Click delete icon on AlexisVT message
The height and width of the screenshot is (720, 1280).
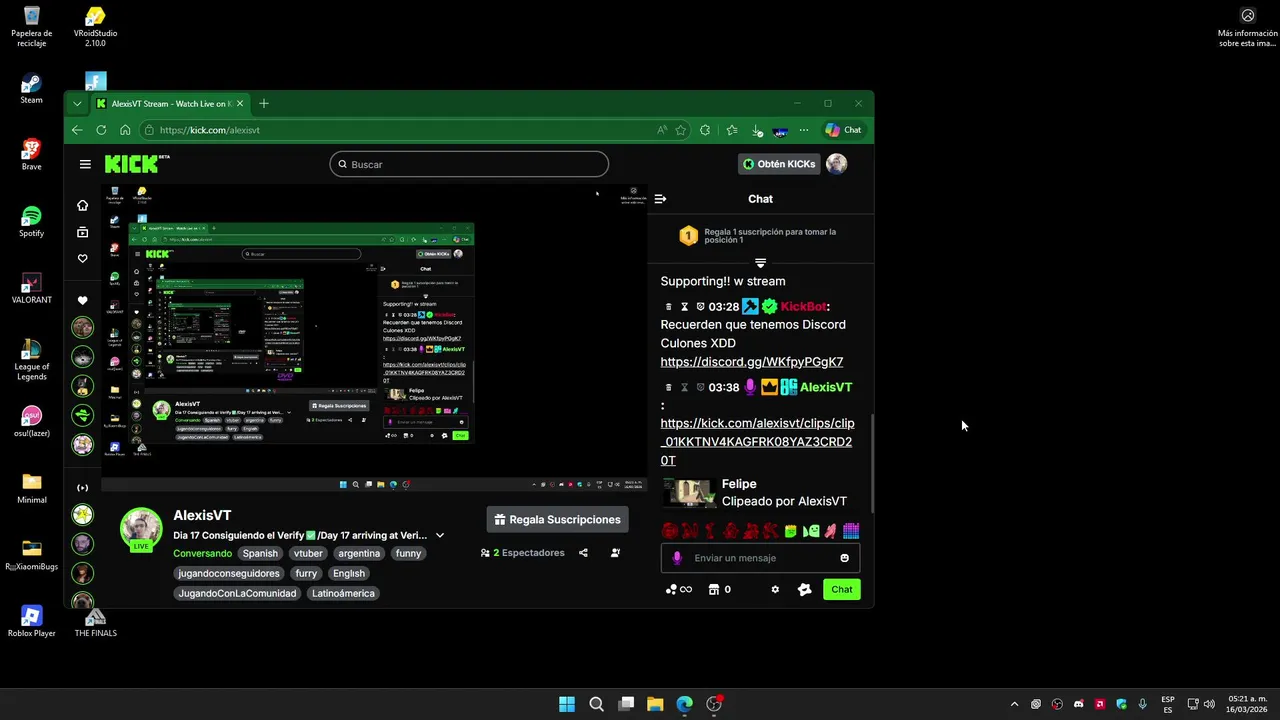click(668, 387)
